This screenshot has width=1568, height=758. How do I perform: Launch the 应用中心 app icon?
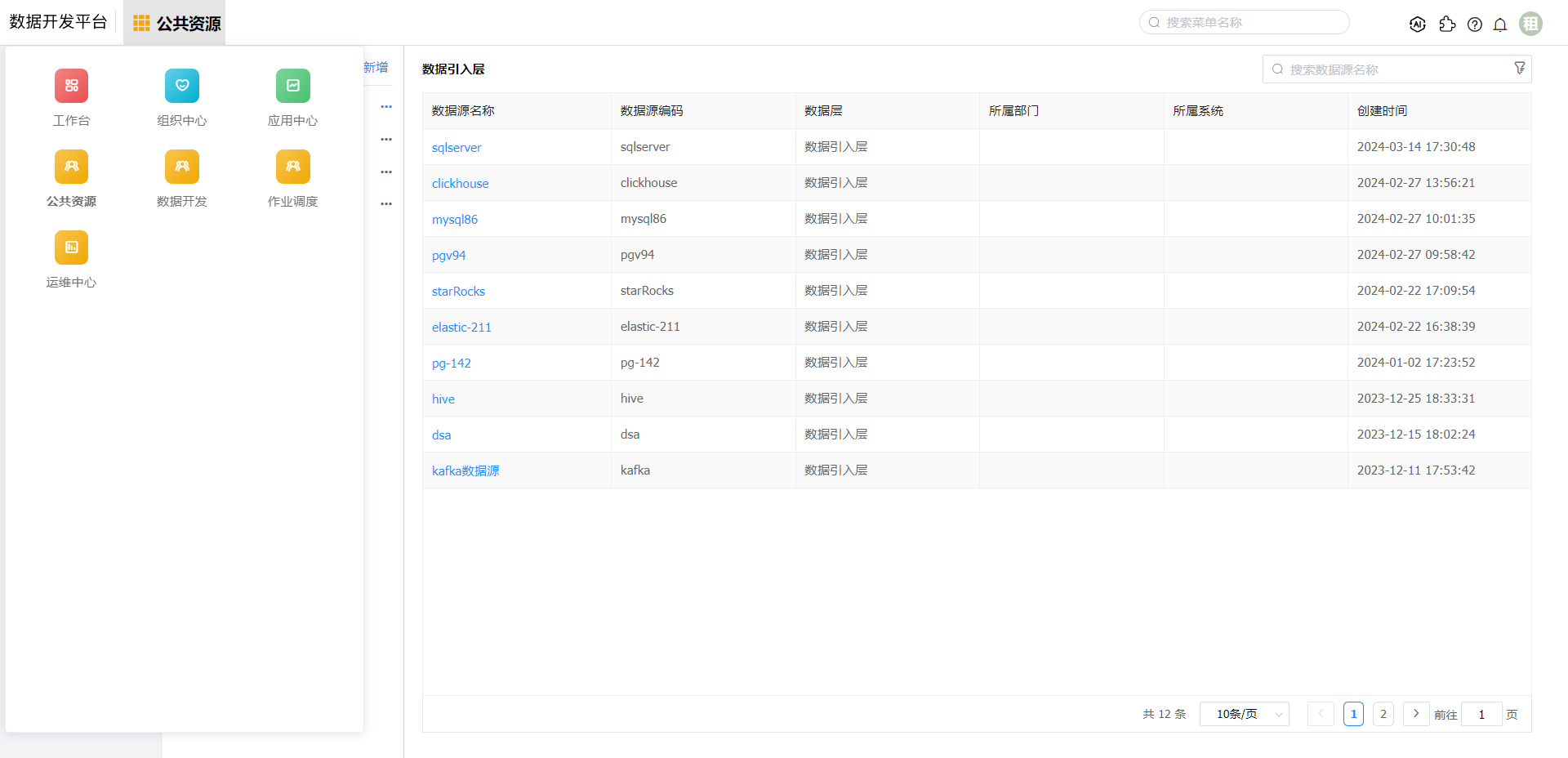(292, 87)
